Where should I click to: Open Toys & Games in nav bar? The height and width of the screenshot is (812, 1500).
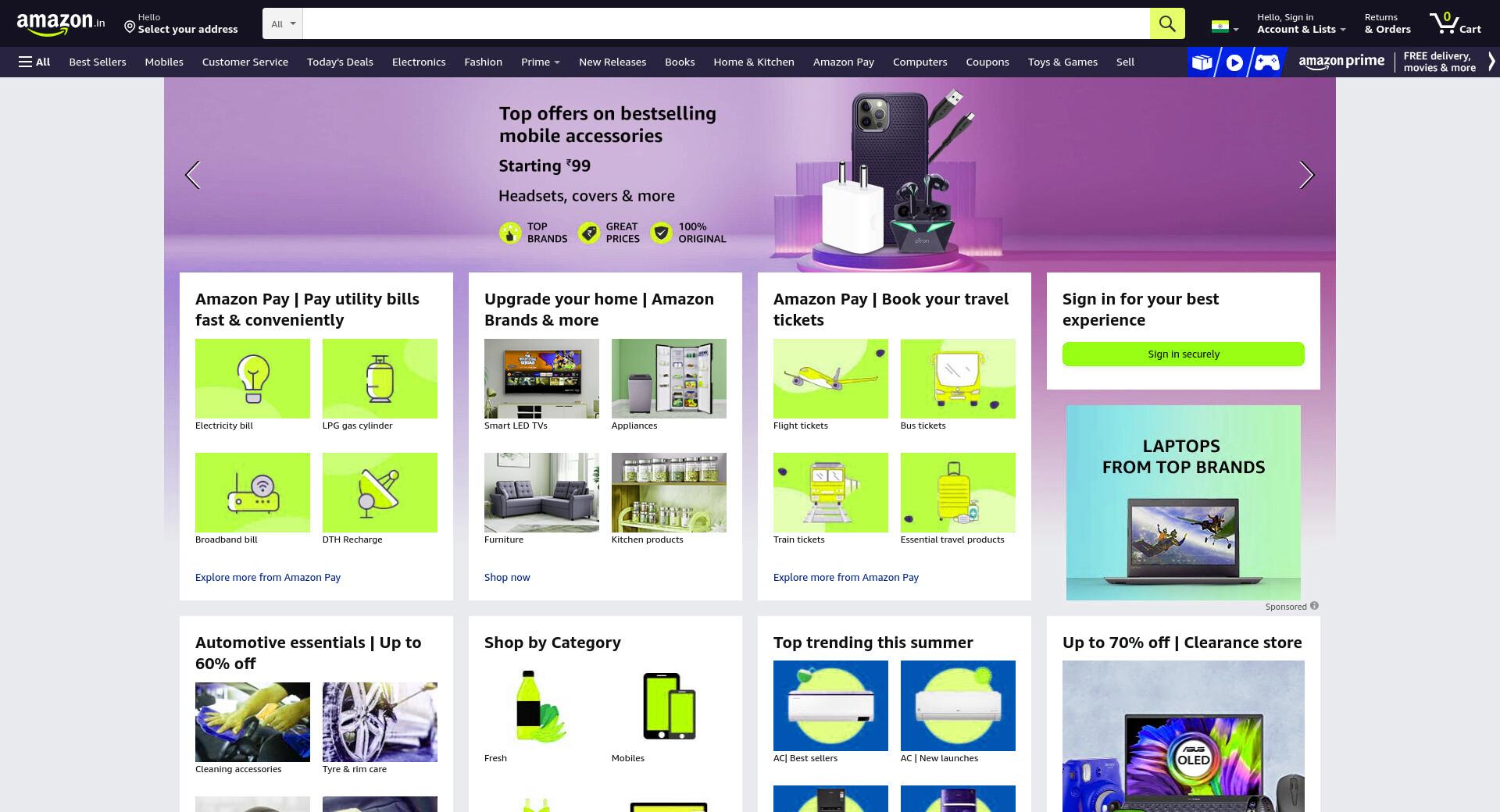coord(1062,62)
